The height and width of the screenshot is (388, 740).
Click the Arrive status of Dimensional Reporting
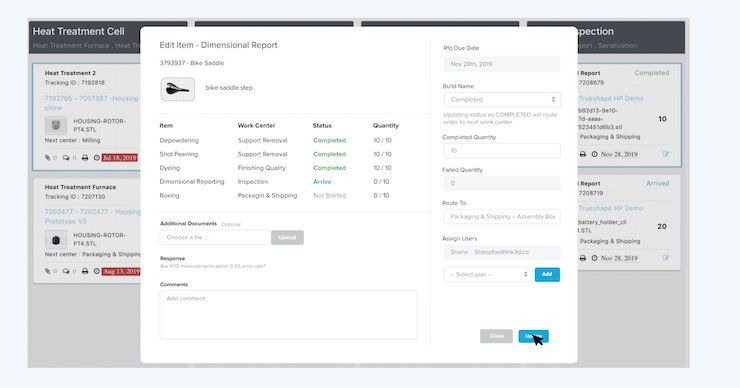click(322, 182)
